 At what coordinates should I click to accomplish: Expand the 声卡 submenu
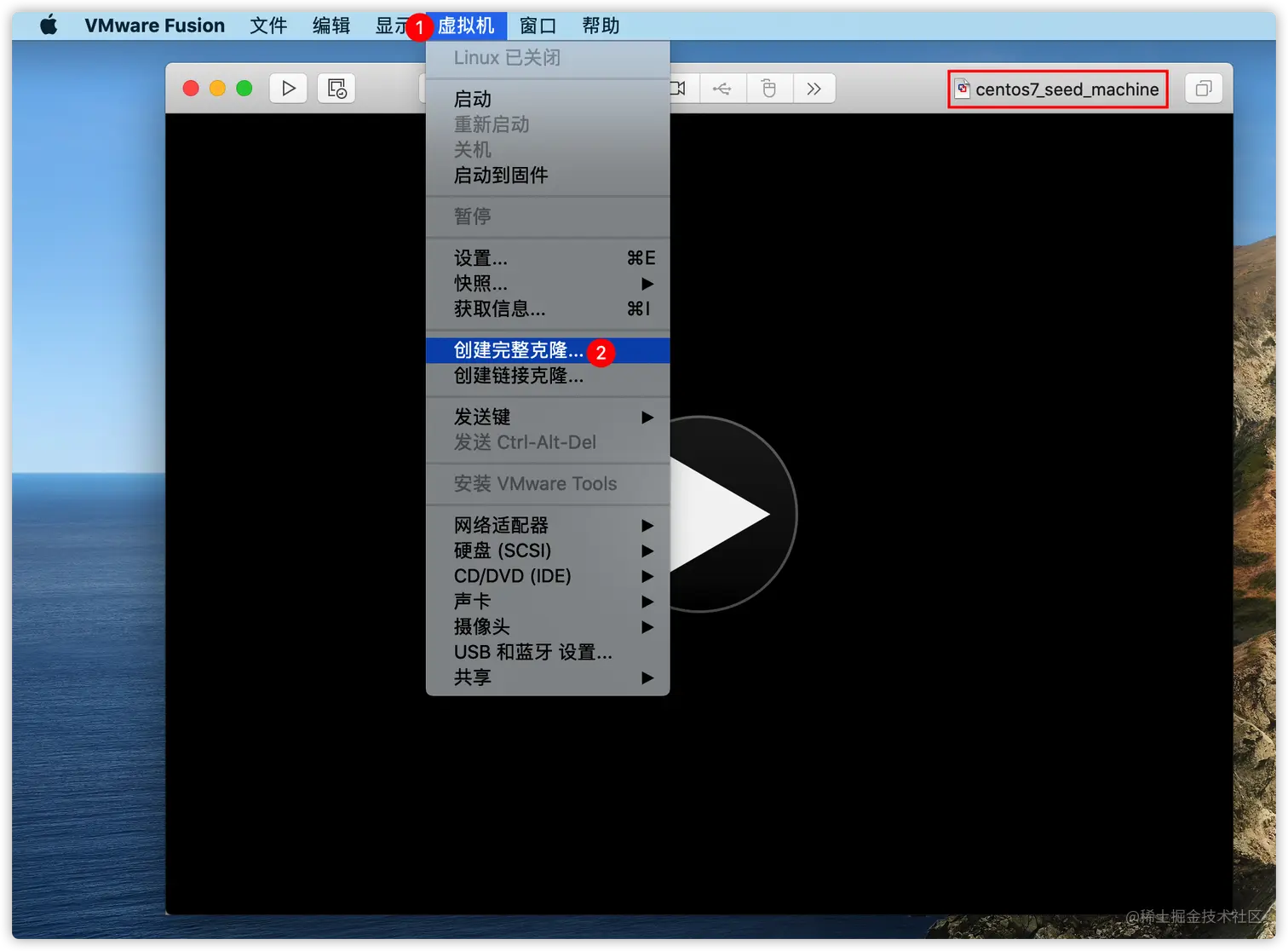point(548,602)
